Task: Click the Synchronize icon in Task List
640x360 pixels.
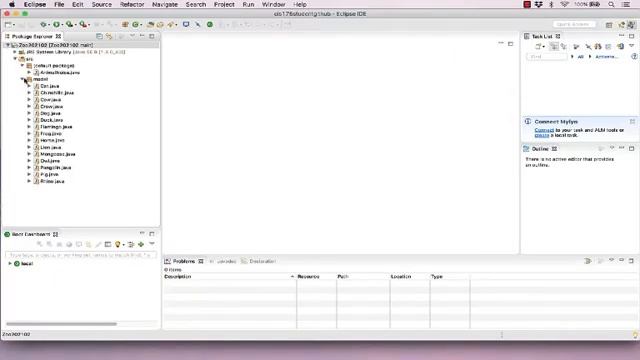Action: pos(620,47)
